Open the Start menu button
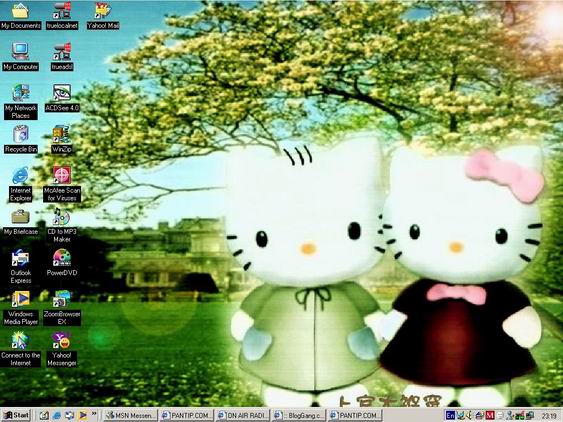The image size is (563, 422). (x=17, y=415)
